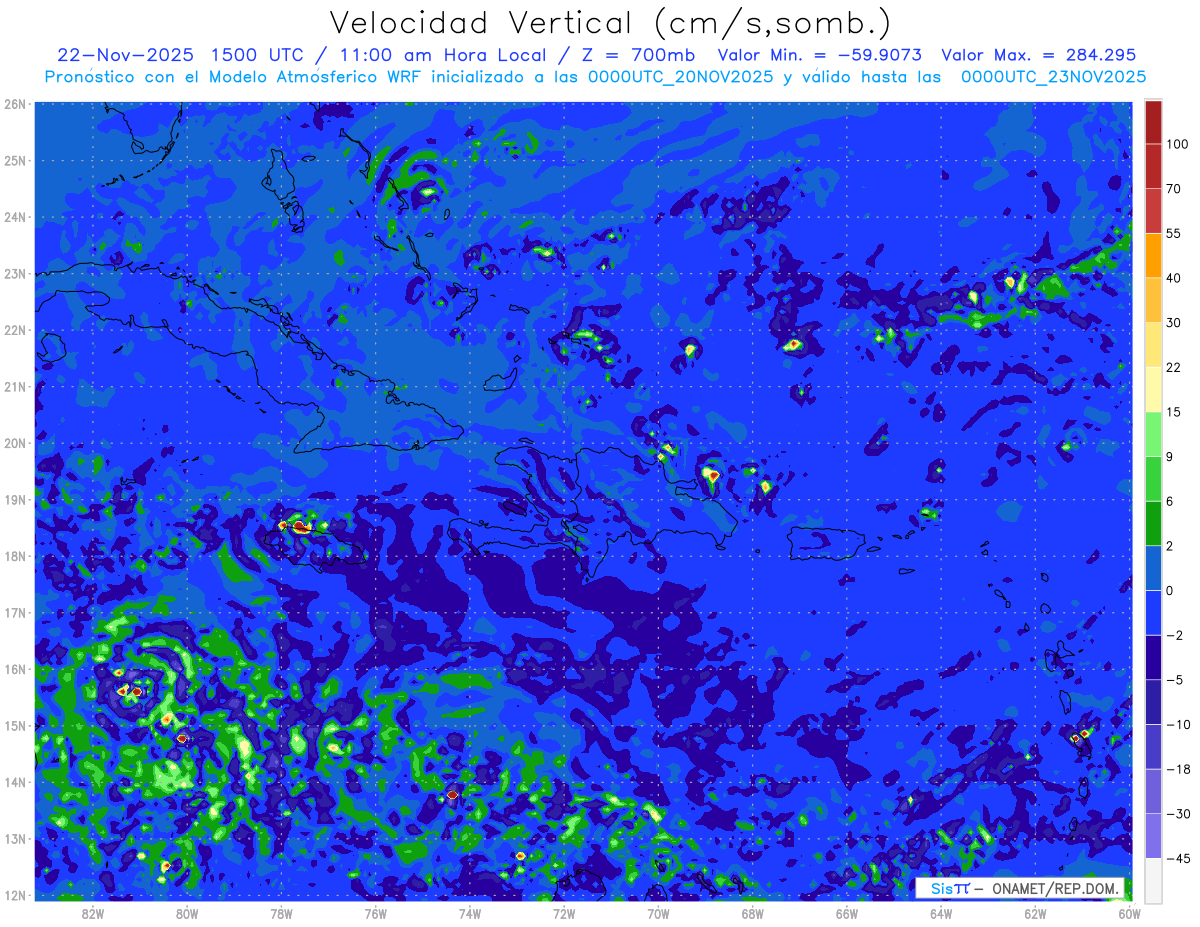The image size is (1200, 927).
Task: Click the '26N' latitude label
Action: [x=15, y=104]
